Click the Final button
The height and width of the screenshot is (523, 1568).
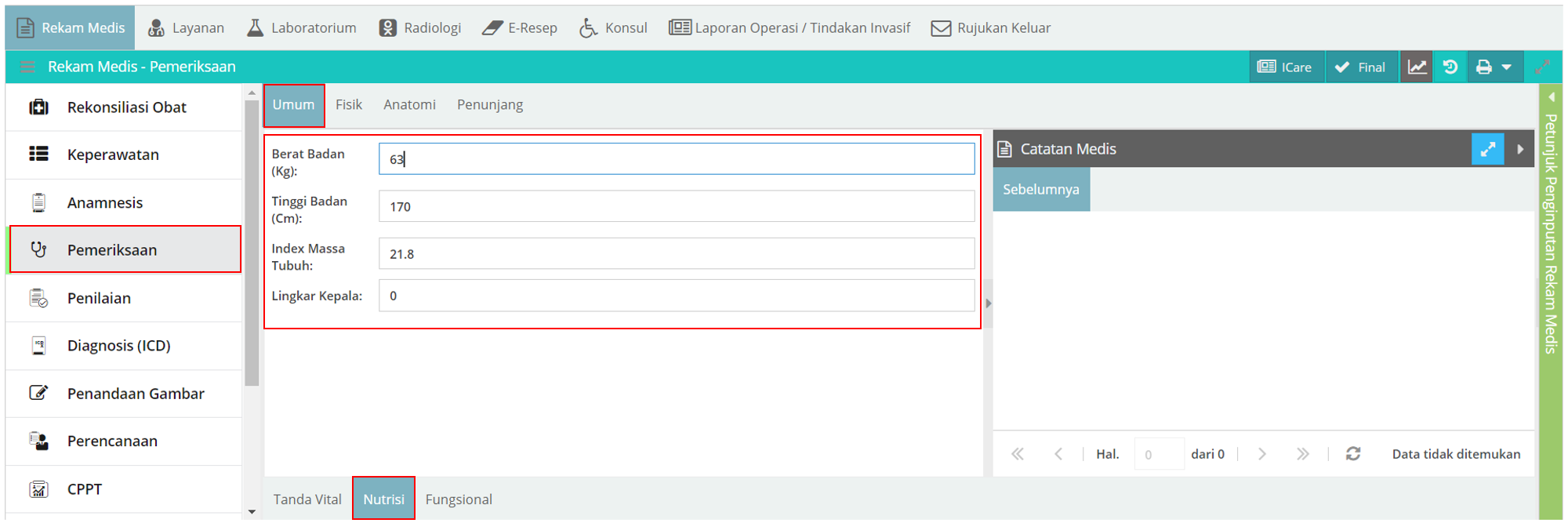coord(1361,67)
